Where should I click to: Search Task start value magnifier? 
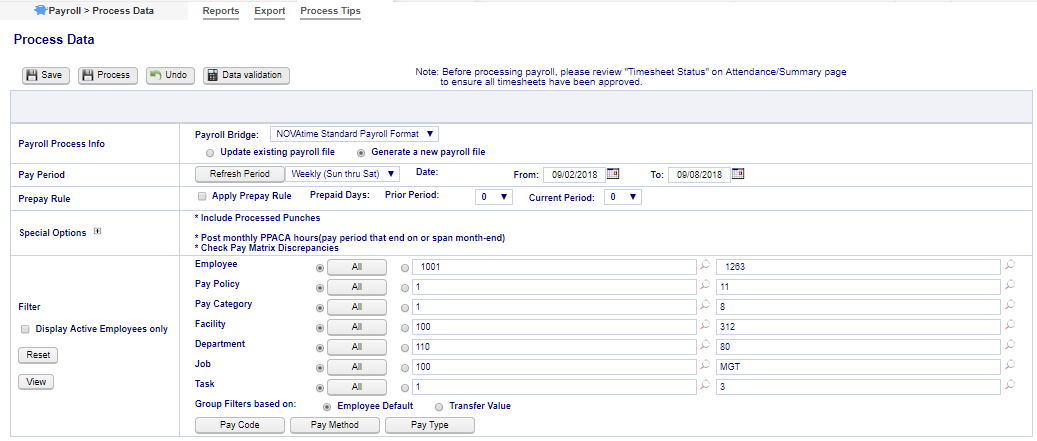click(x=705, y=384)
